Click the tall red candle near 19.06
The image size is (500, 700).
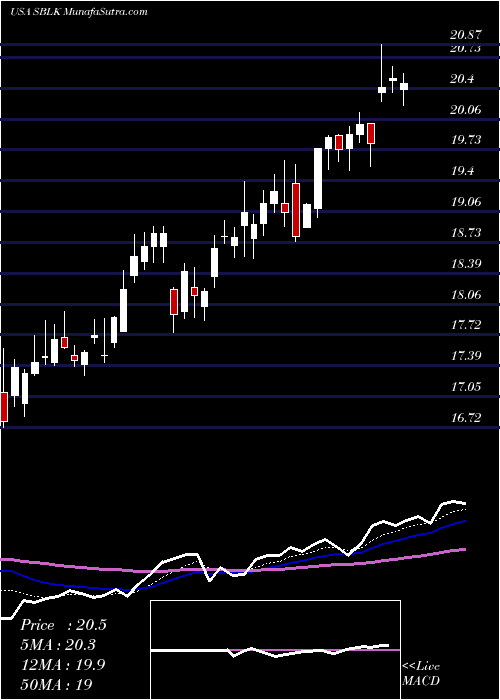(296, 204)
